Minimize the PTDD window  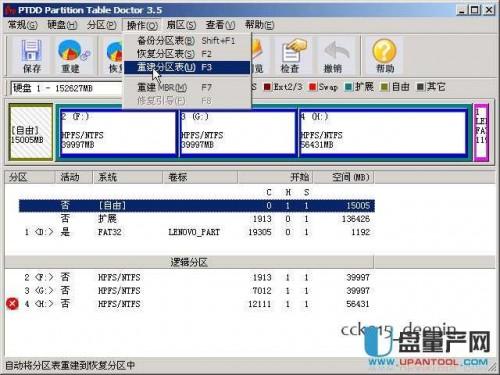click(x=461, y=10)
